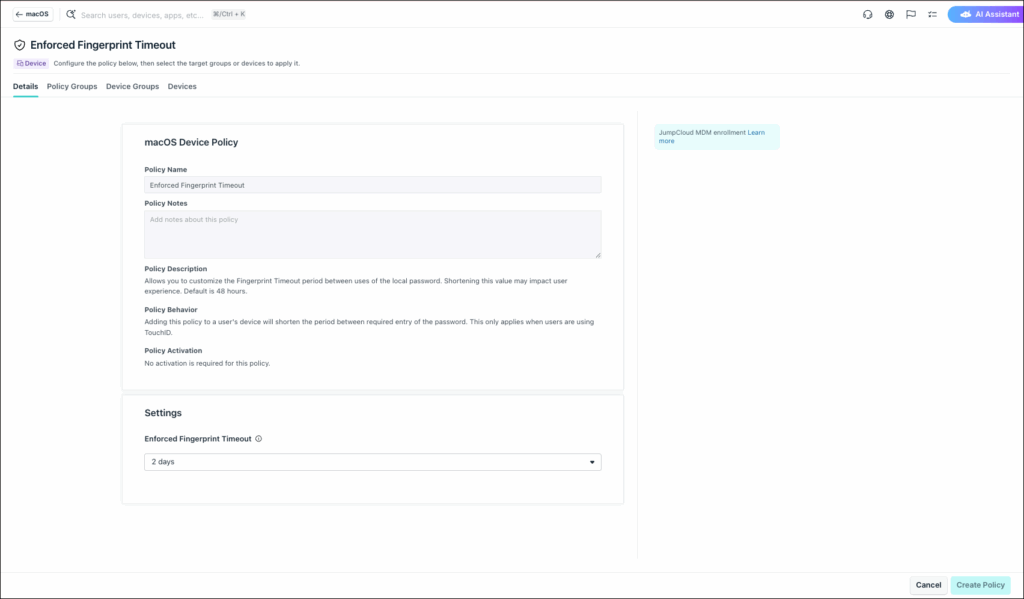
Task: Open the 2 days timeout dropdown
Action: click(372, 462)
